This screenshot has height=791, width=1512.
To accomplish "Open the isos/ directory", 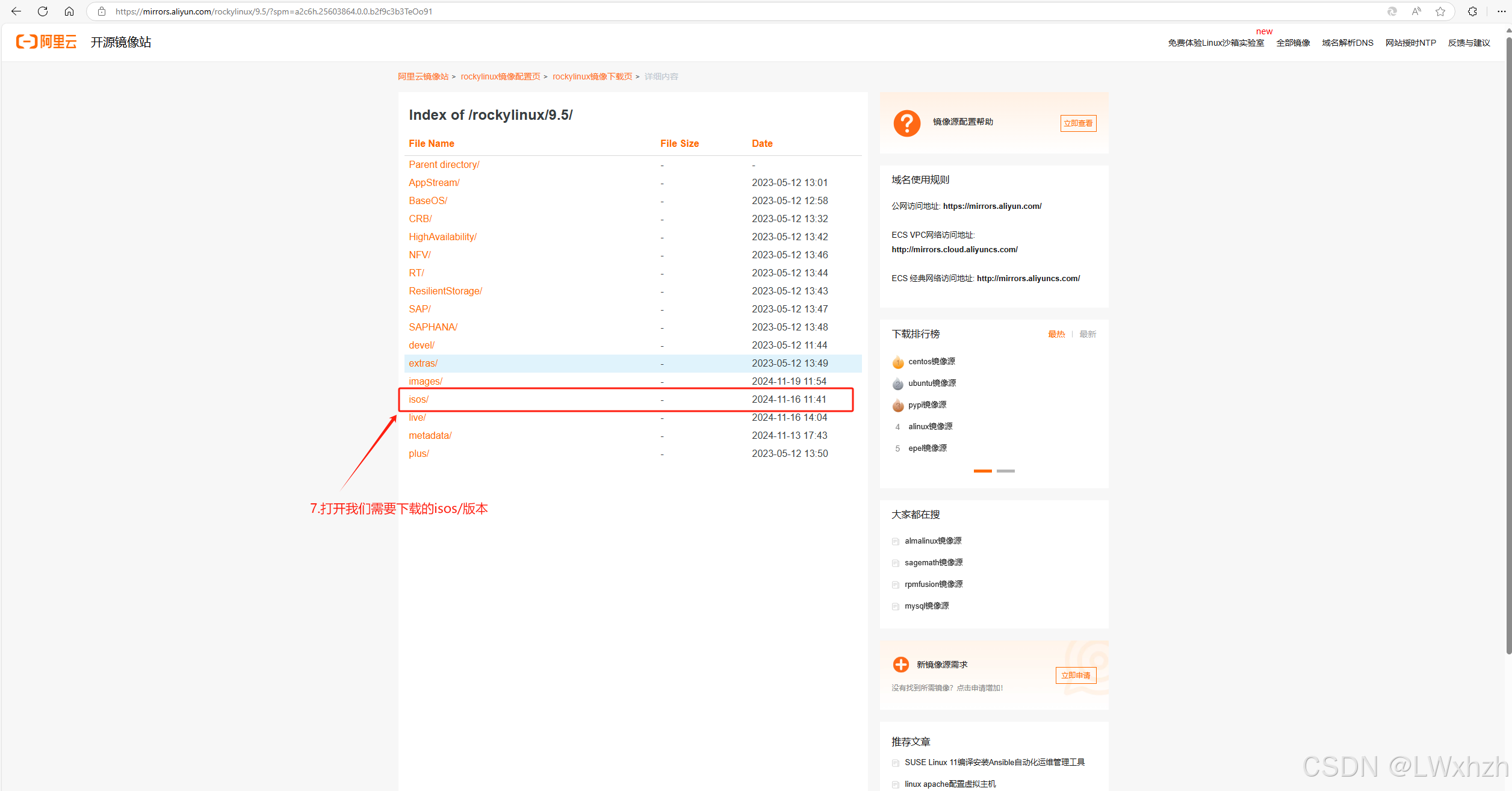I will (418, 400).
